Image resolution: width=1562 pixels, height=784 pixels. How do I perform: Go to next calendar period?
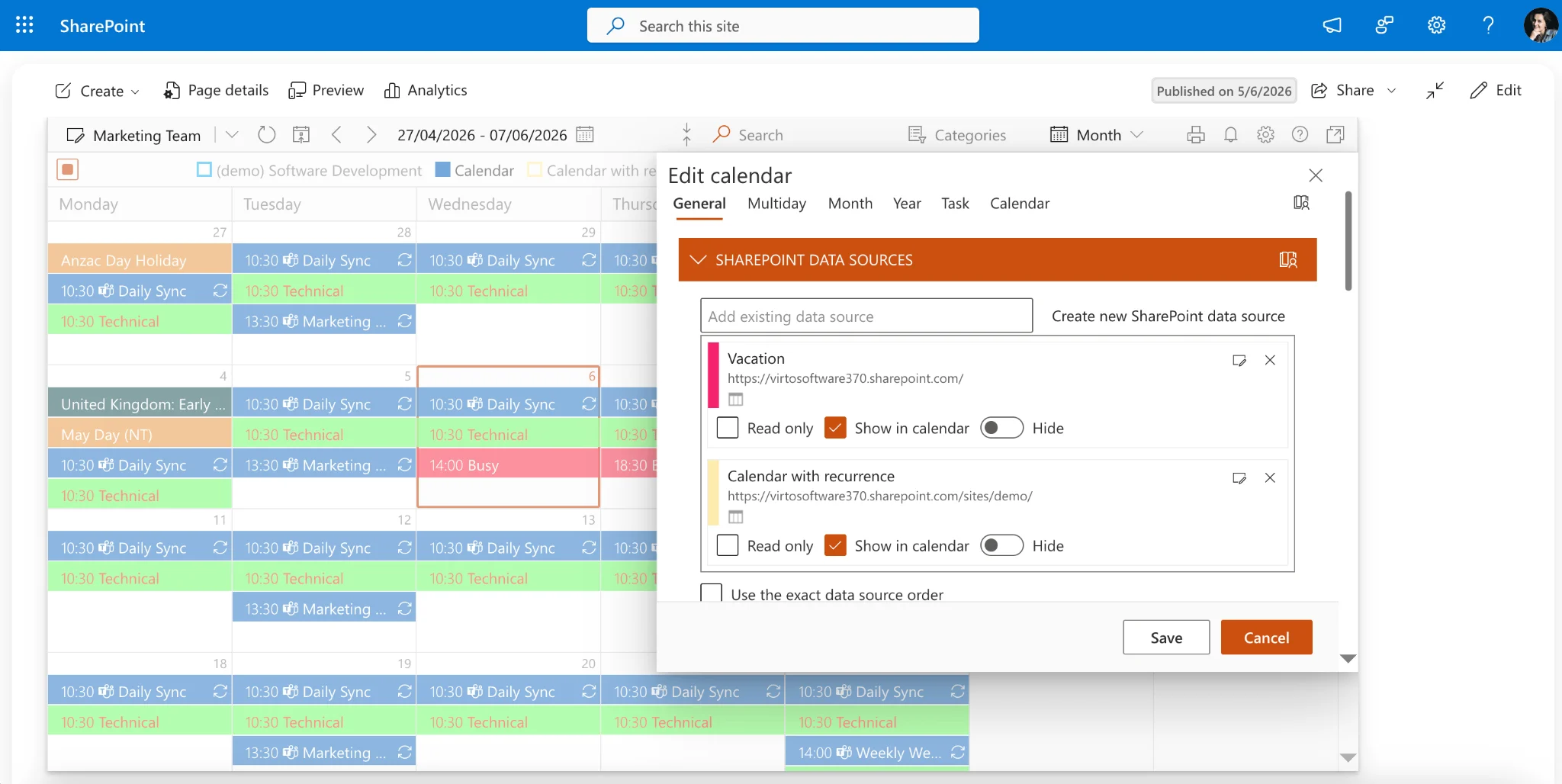(x=371, y=135)
